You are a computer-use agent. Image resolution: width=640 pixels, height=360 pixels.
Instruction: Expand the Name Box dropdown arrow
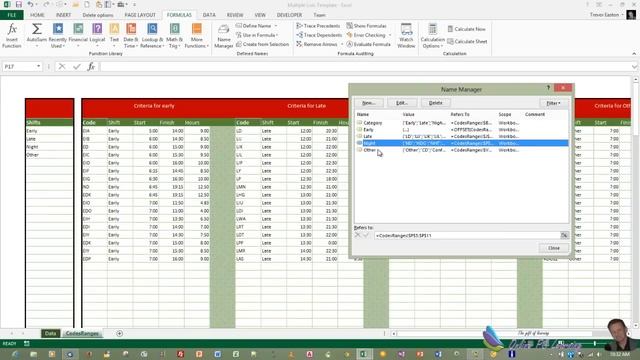click(38, 66)
